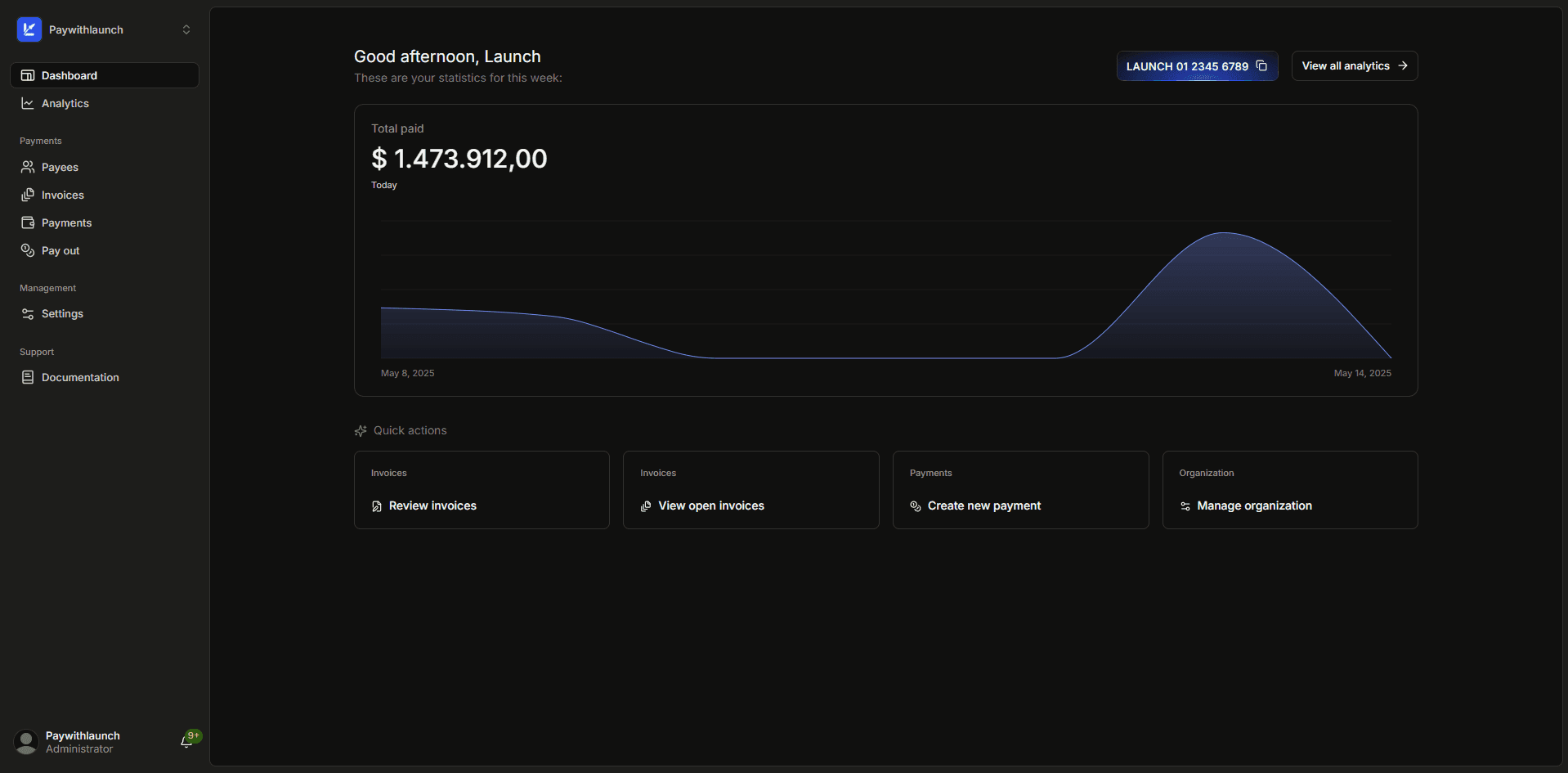Open the Paywithlaunch Administrator profile menu
Image resolution: width=1568 pixels, height=773 pixels.
(83, 742)
